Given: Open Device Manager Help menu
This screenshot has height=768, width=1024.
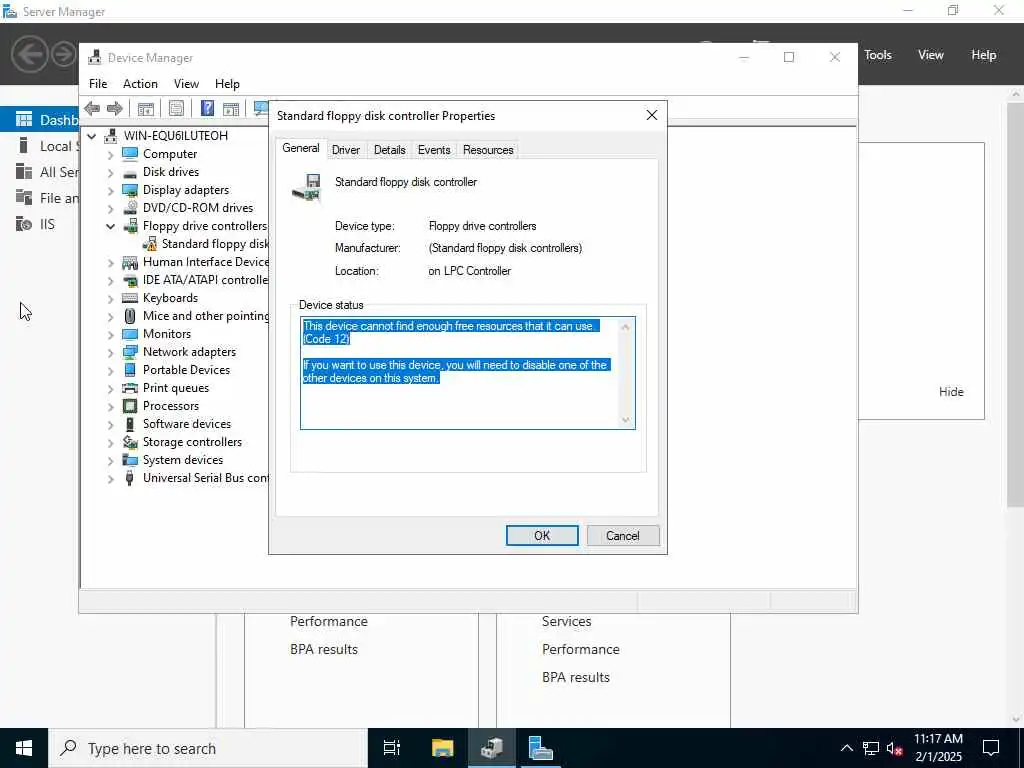Looking at the screenshot, I should 227,84.
